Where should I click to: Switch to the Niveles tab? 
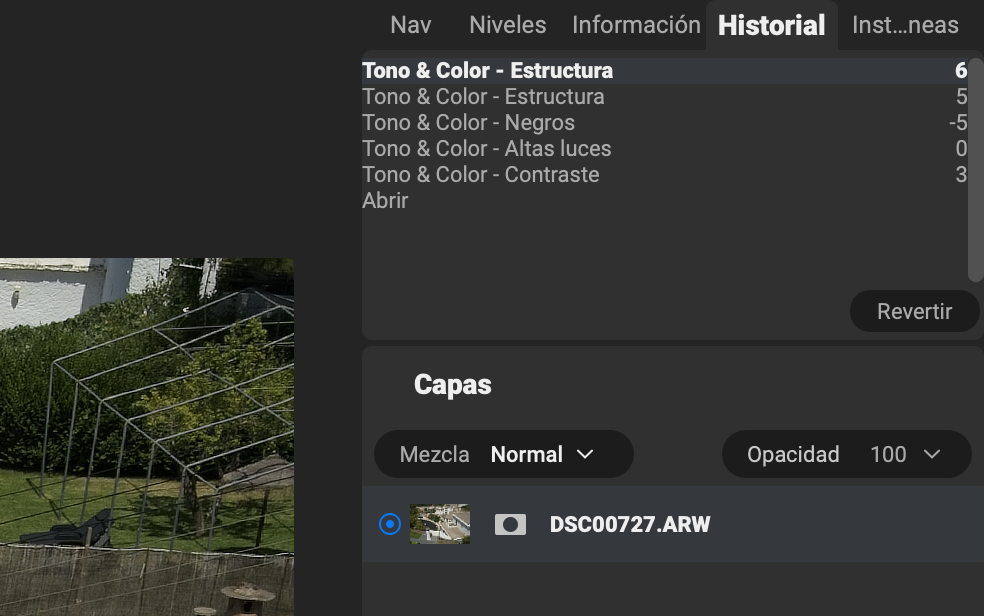tap(508, 25)
